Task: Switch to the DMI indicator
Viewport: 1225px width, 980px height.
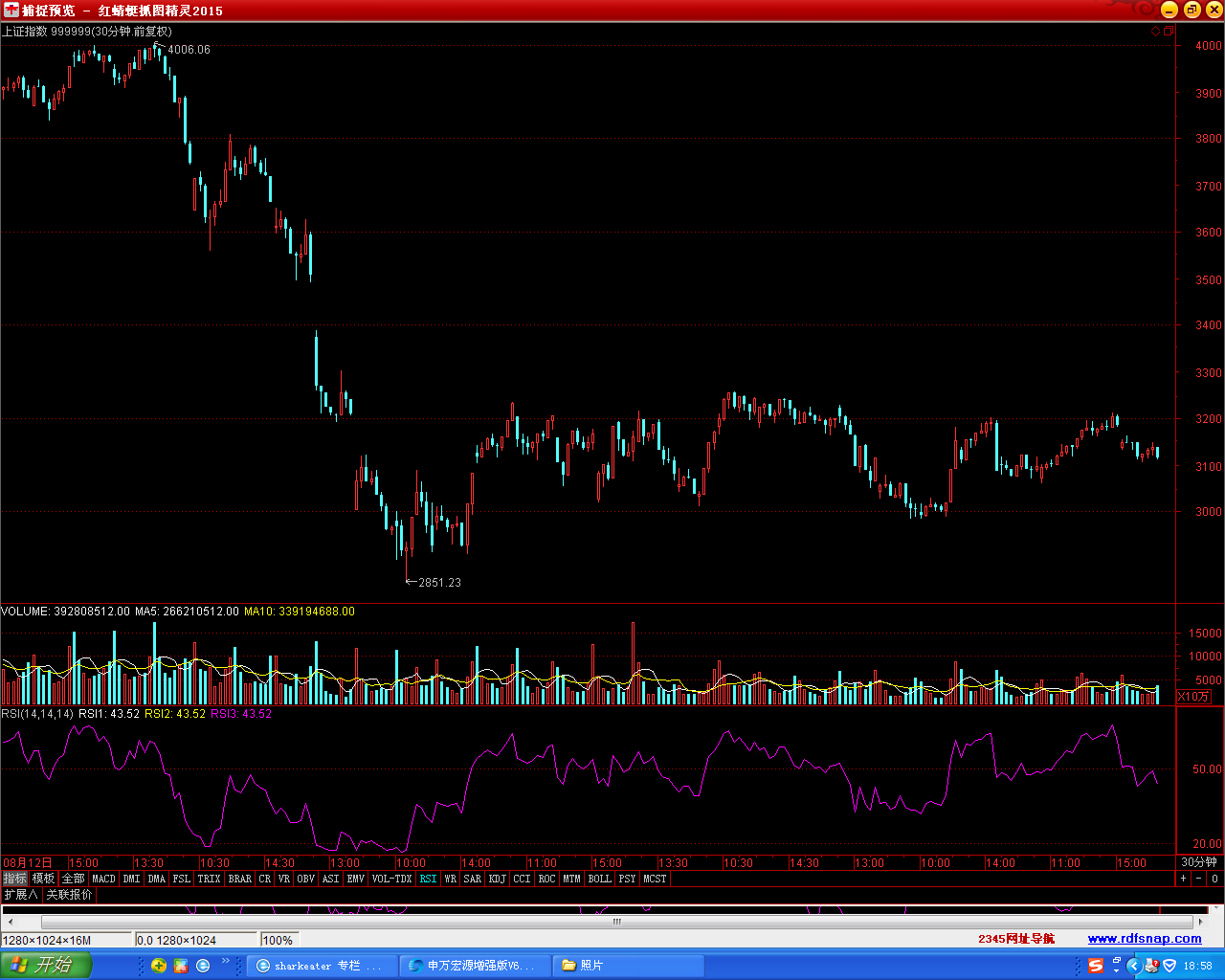Action: tap(132, 879)
